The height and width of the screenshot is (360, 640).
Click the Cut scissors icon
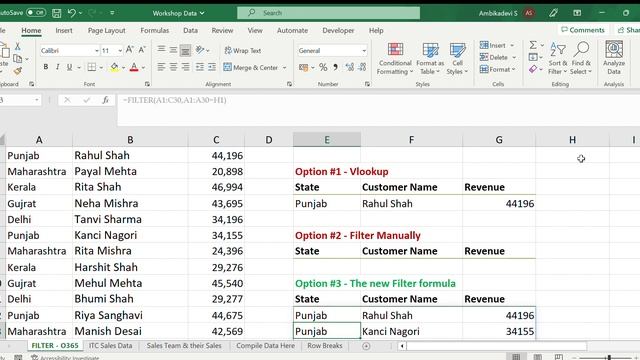[x=18, y=47]
